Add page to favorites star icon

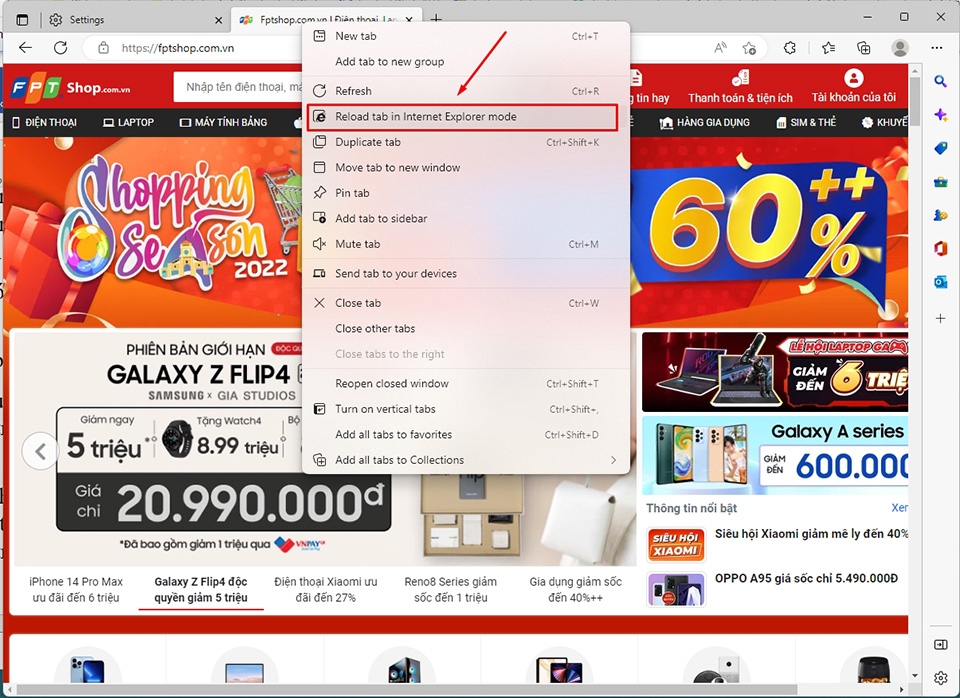click(749, 48)
